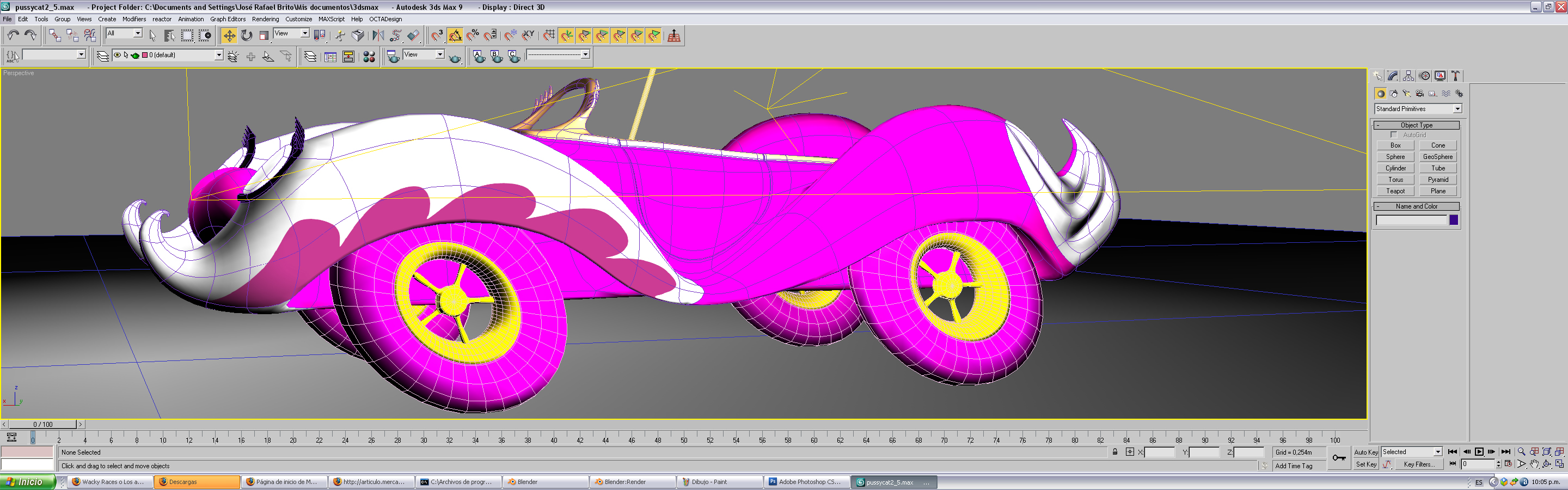
Task: Click the Maximize Viewport Toggle icon
Action: 1559,464
